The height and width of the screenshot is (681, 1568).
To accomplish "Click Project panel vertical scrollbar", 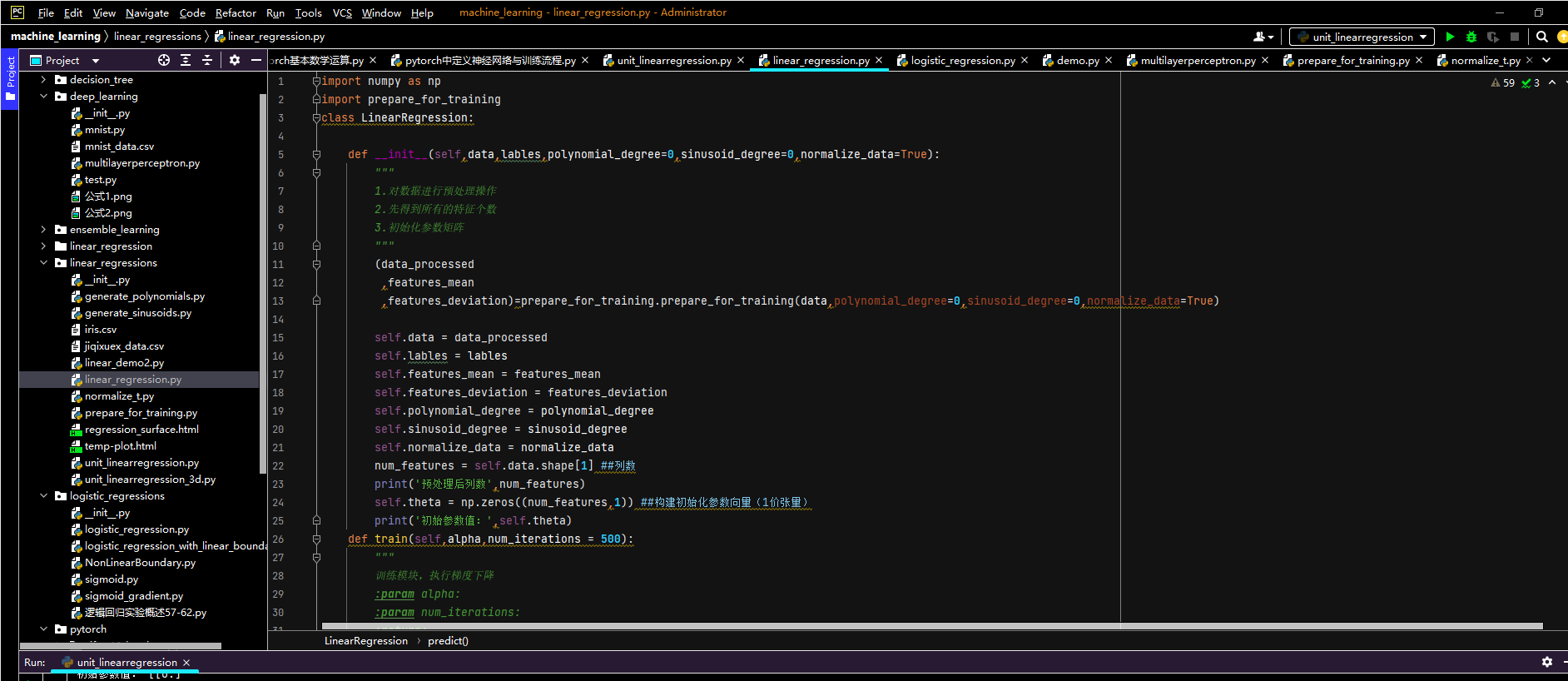I will point(263,283).
